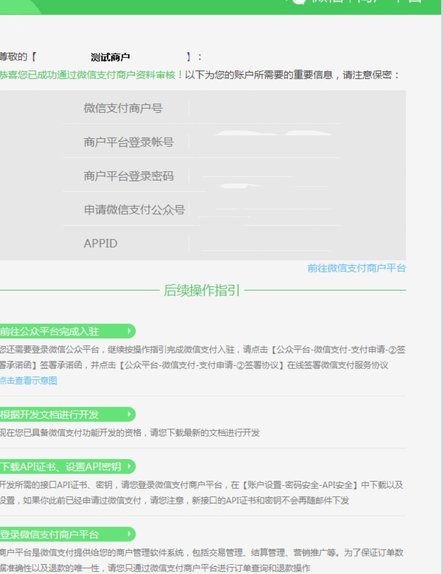Select the 商户平台登录密码 label

(x=128, y=176)
